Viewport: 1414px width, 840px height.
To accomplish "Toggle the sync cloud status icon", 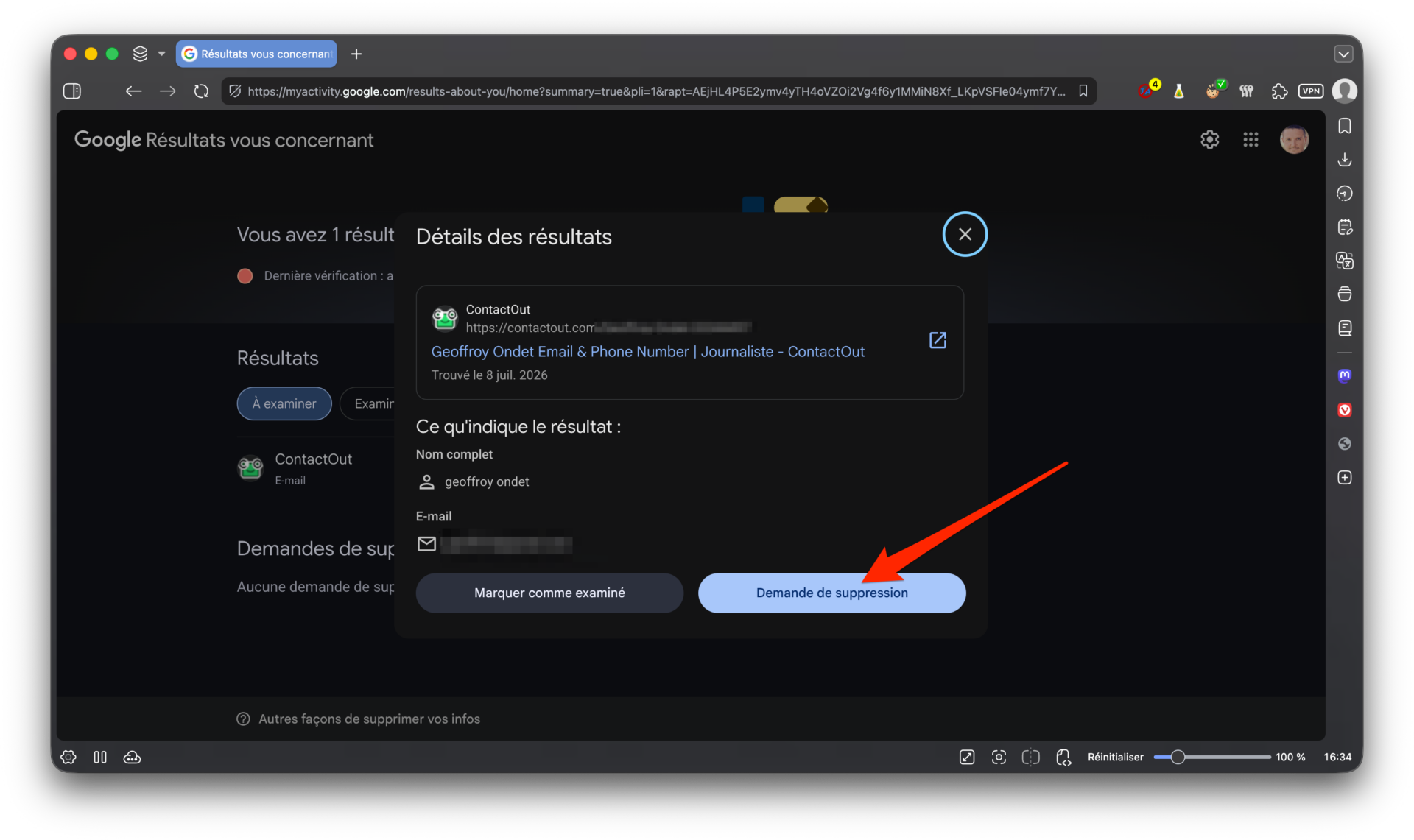I will (x=132, y=758).
